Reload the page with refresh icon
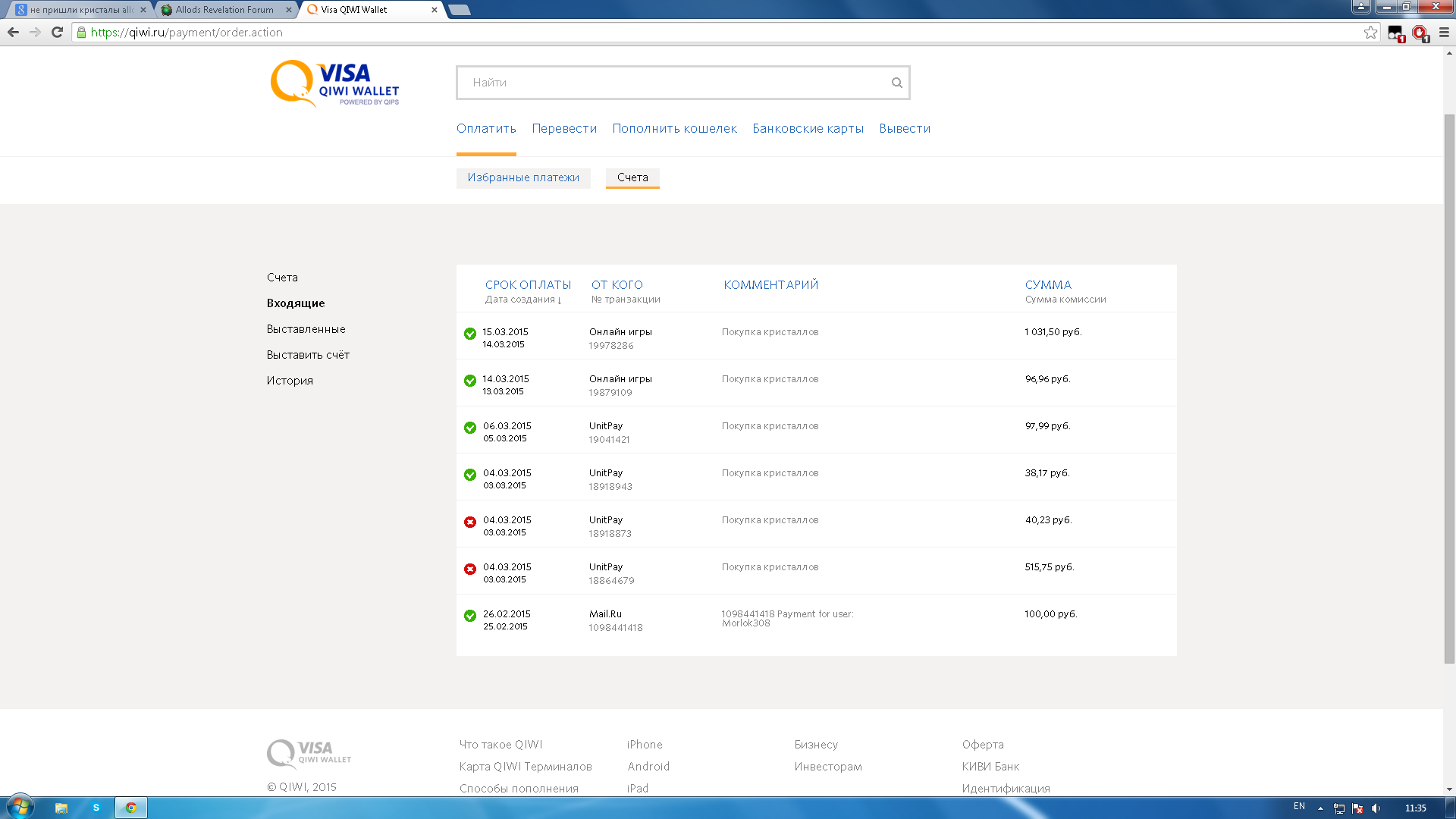 (x=57, y=32)
